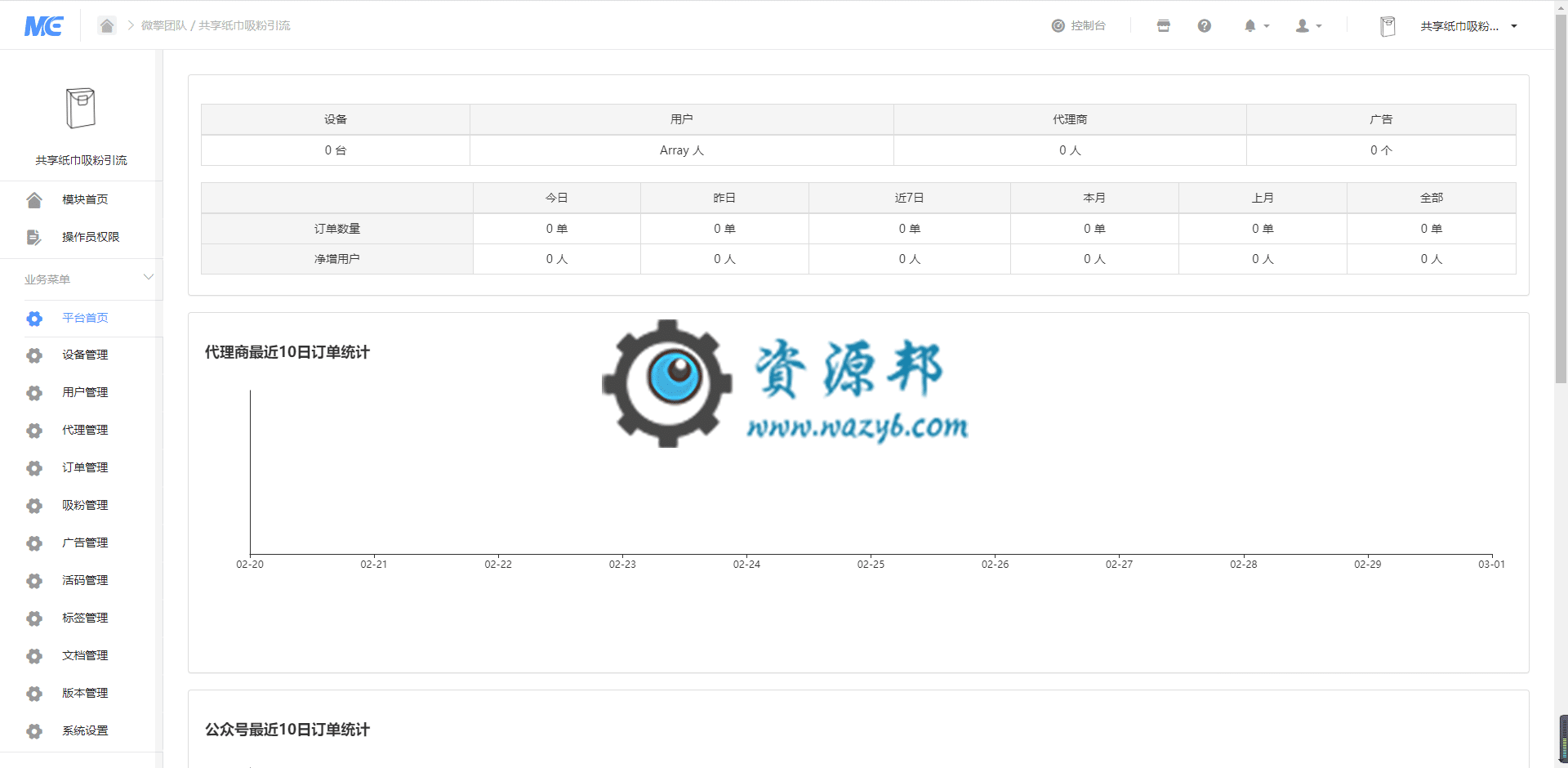Screen dimensions: 1568x768
Task: Click gear icon beside 用户管理
Action: 34,393
